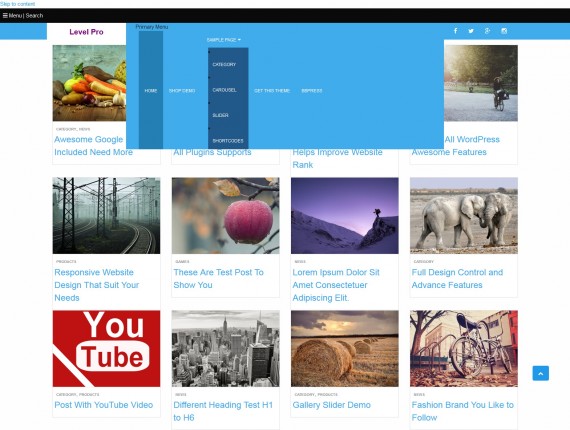Expand the Sample Page dropdown
The height and width of the screenshot is (430, 570).
pyautogui.click(x=224, y=40)
